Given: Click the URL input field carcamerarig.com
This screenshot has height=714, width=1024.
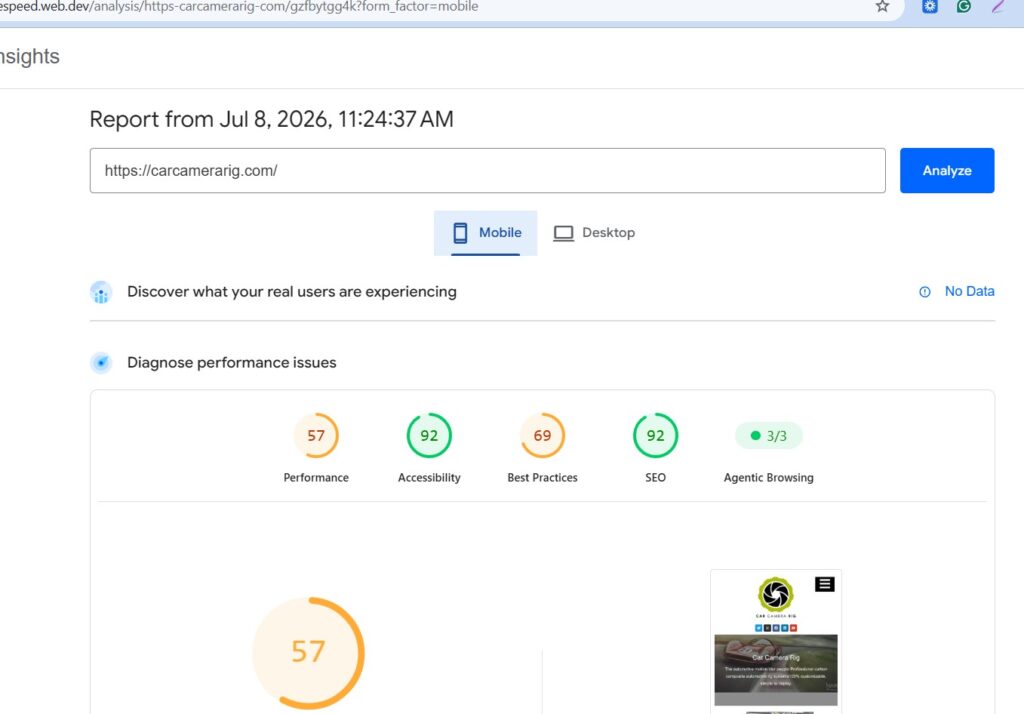Looking at the screenshot, I should [487, 170].
